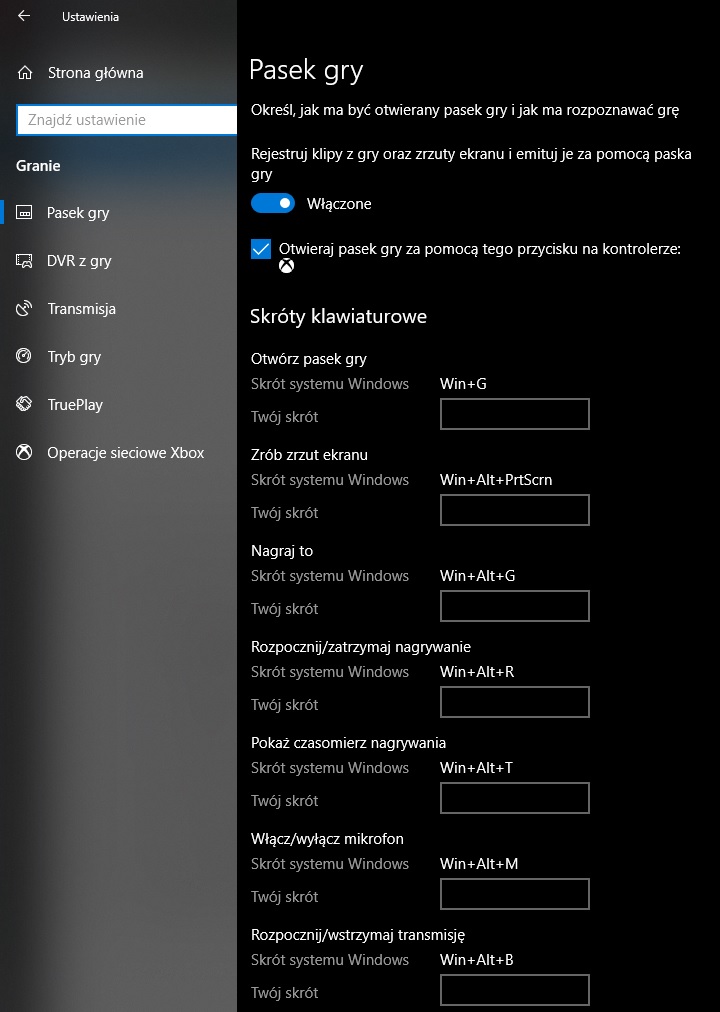Image resolution: width=720 pixels, height=1012 pixels.
Task: Open Operacje sieciowe Xbox page
Action: (125, 453)
